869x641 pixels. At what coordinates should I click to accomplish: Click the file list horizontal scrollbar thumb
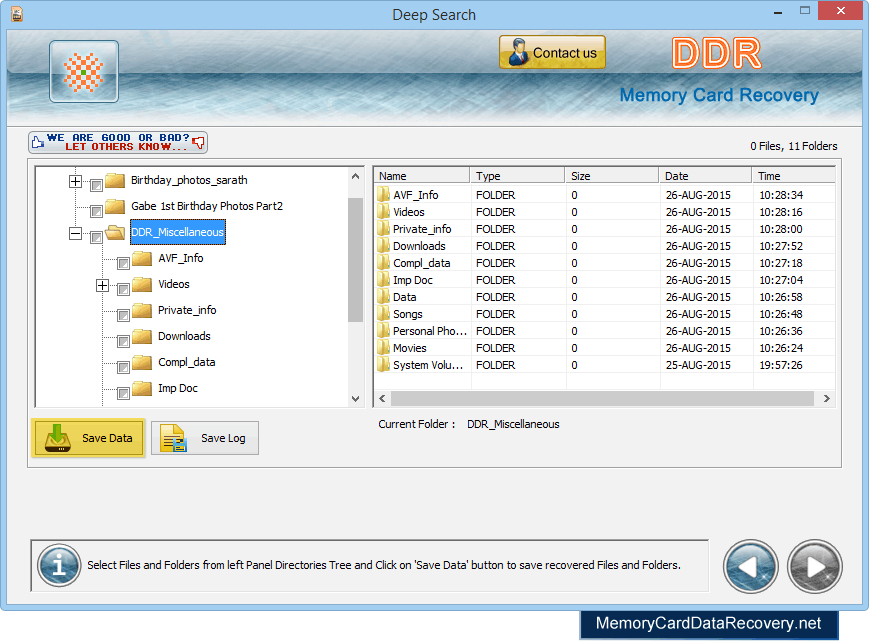(602, 398)
